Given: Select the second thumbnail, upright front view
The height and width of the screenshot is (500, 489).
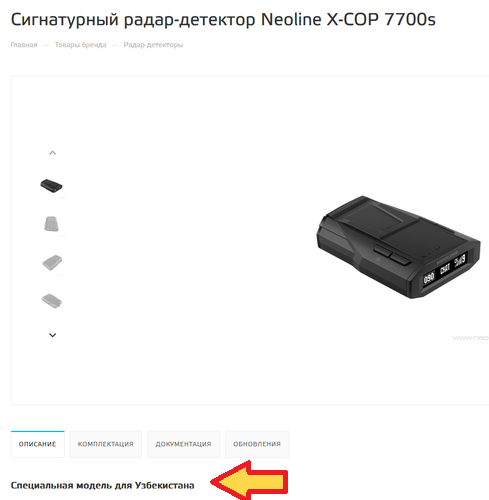Looking at the screenshot, I should point(51,224).
